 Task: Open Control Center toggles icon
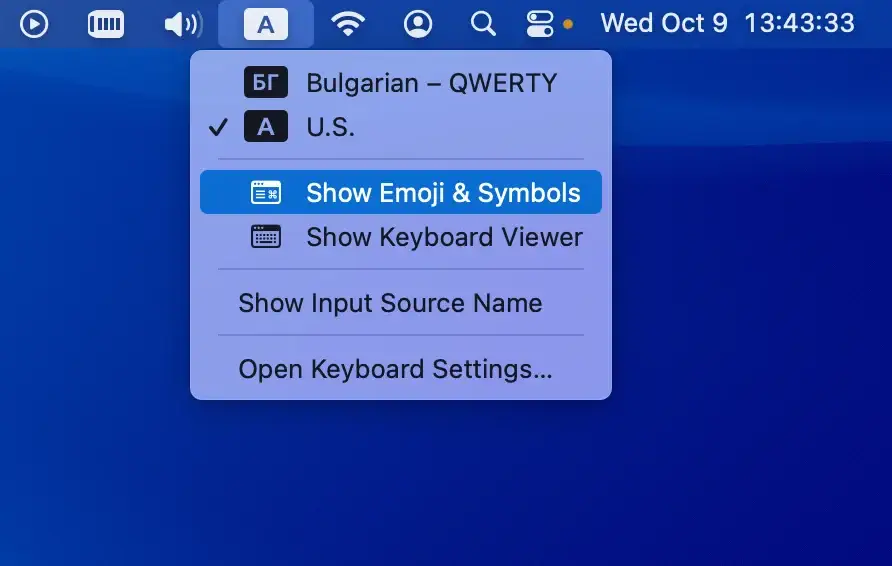tap(539, 23)
